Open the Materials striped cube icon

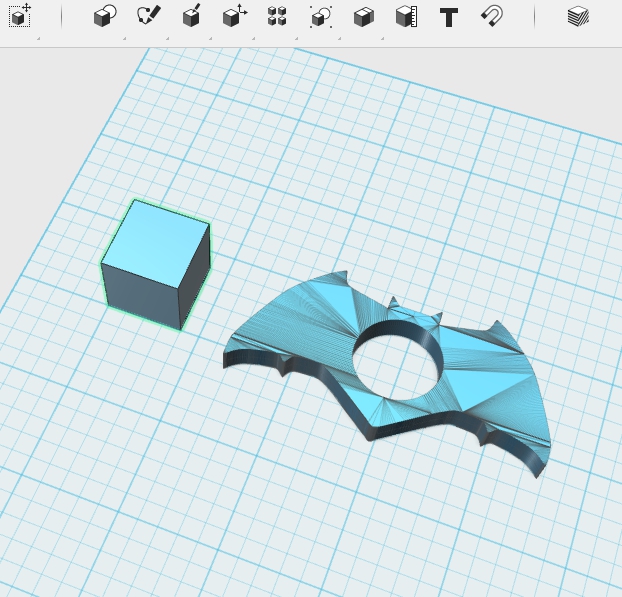point(578,17)
